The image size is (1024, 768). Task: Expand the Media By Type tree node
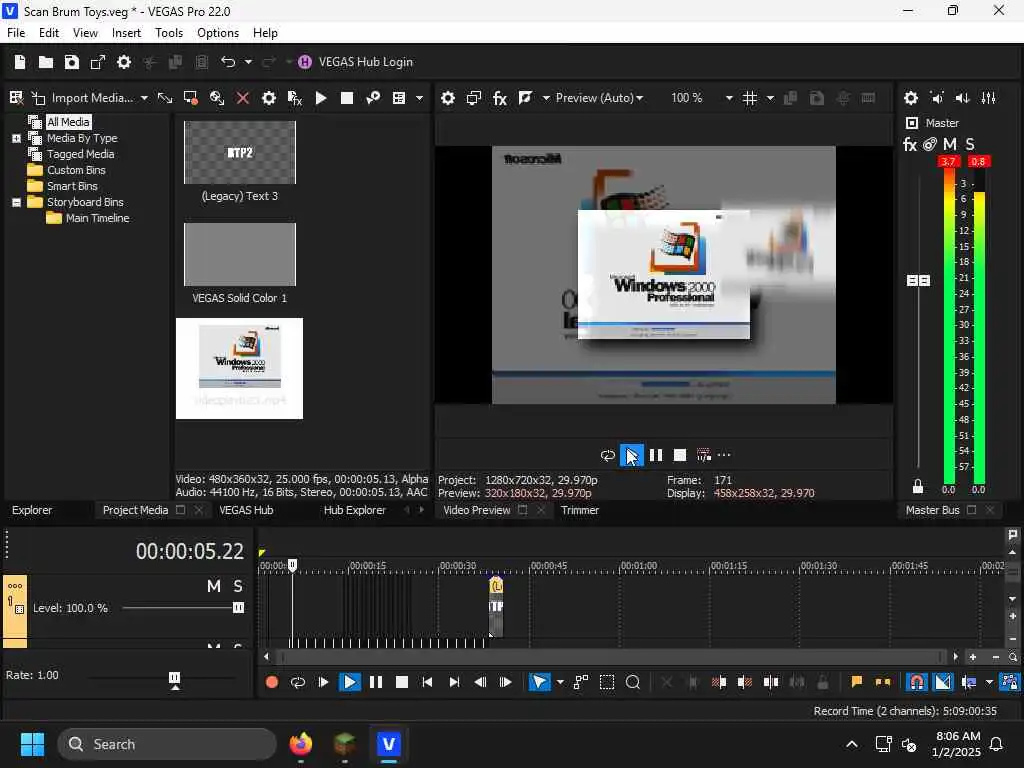[16, 138]
